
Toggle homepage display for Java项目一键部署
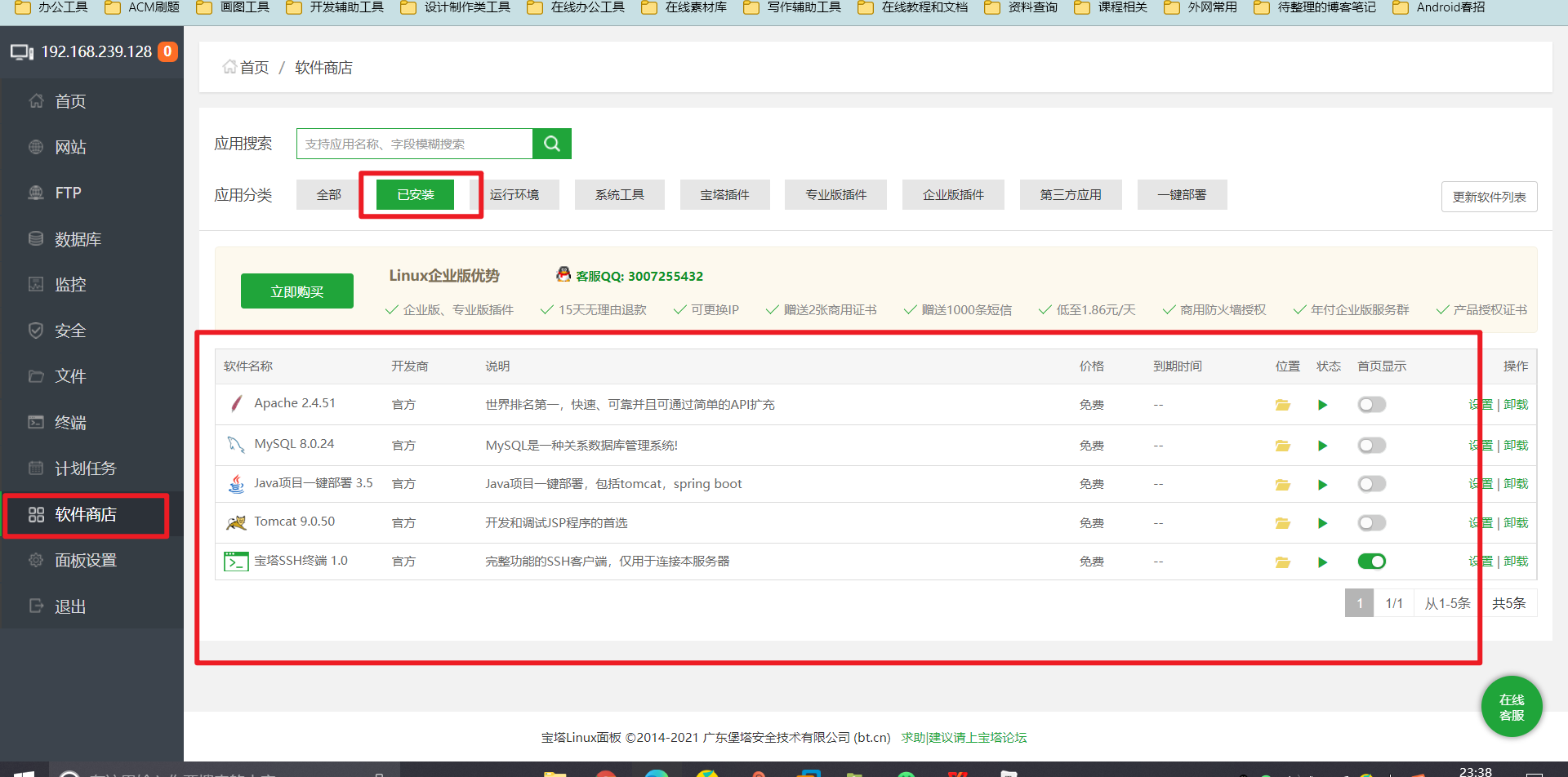1372,485
